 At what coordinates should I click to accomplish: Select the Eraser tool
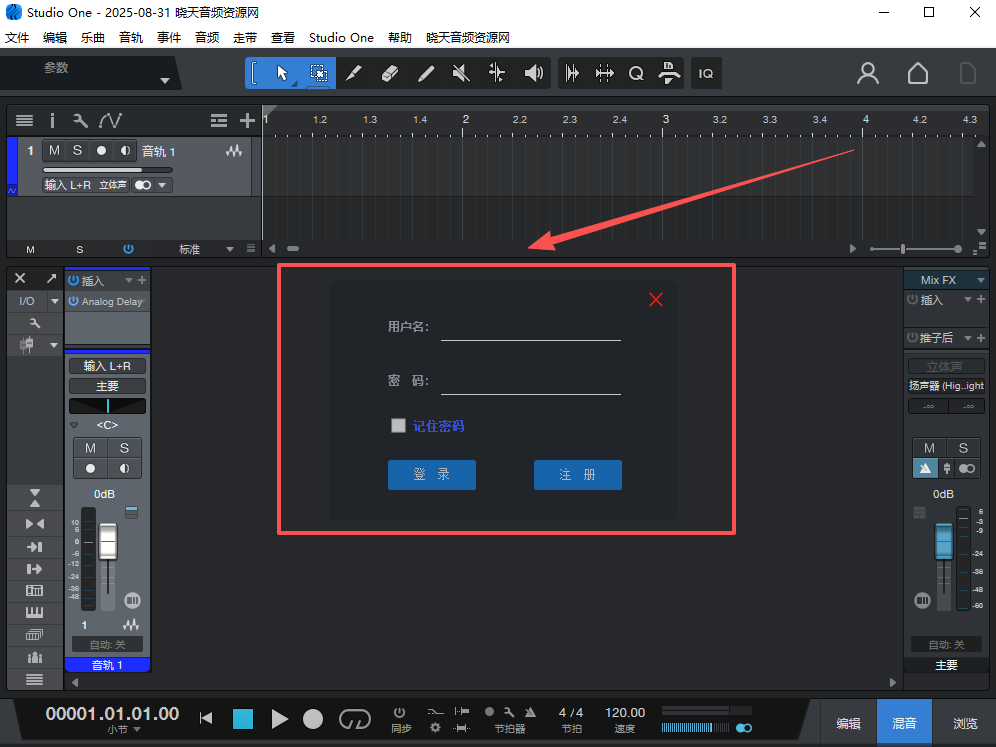(390, 73)
